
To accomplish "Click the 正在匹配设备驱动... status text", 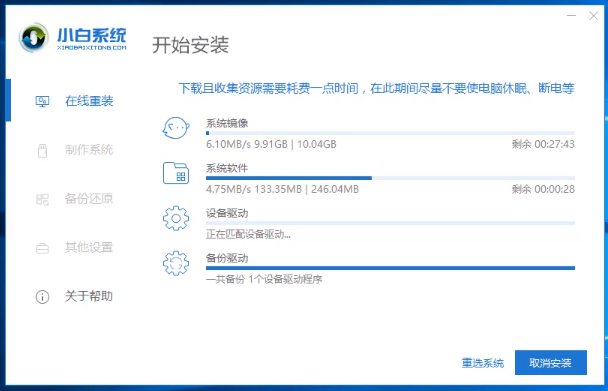I will [x=249, y=234].
